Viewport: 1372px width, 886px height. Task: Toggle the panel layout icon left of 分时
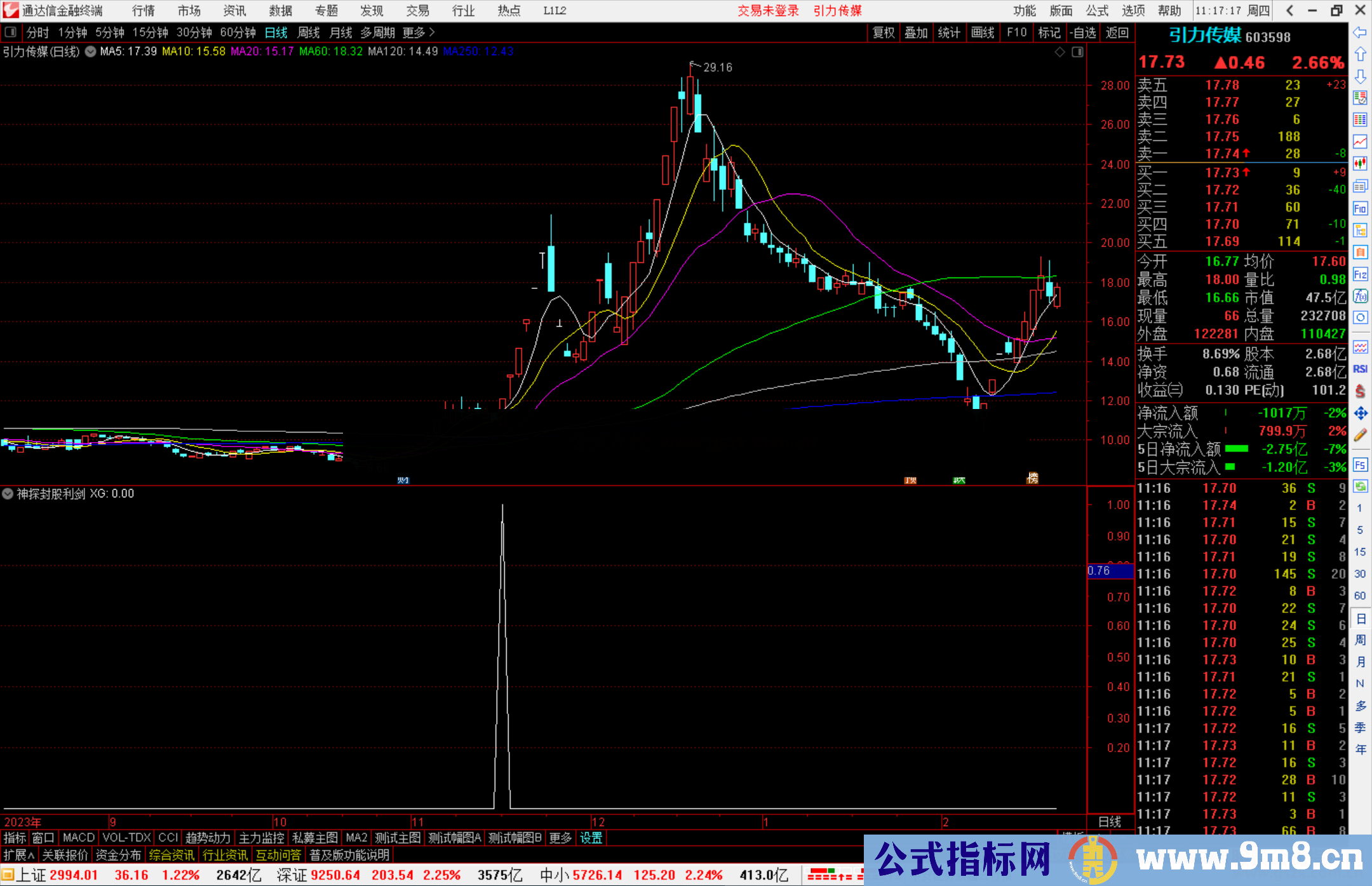[x=11, y=32]
